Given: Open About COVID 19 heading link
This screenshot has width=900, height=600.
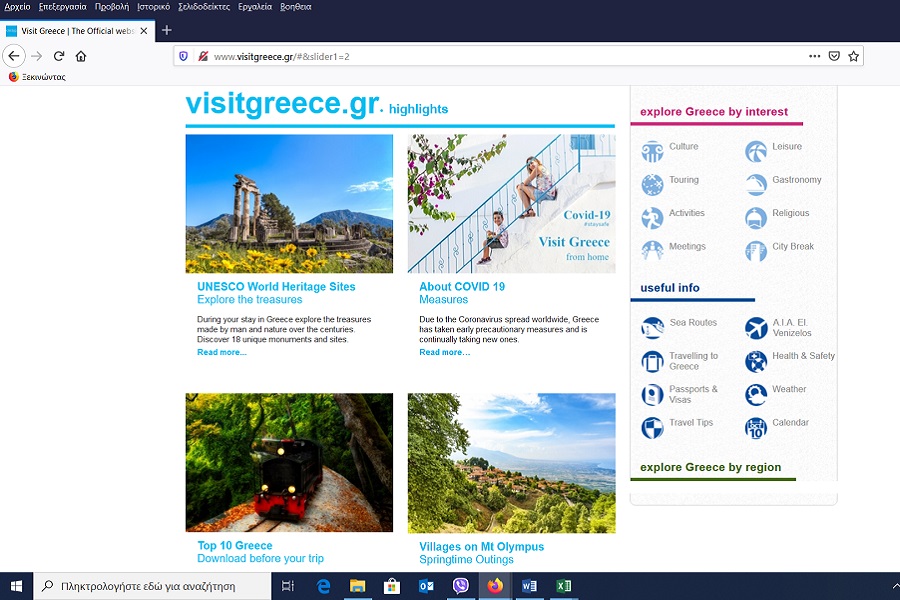Looking at the screenshot, I should coord(462,287).
